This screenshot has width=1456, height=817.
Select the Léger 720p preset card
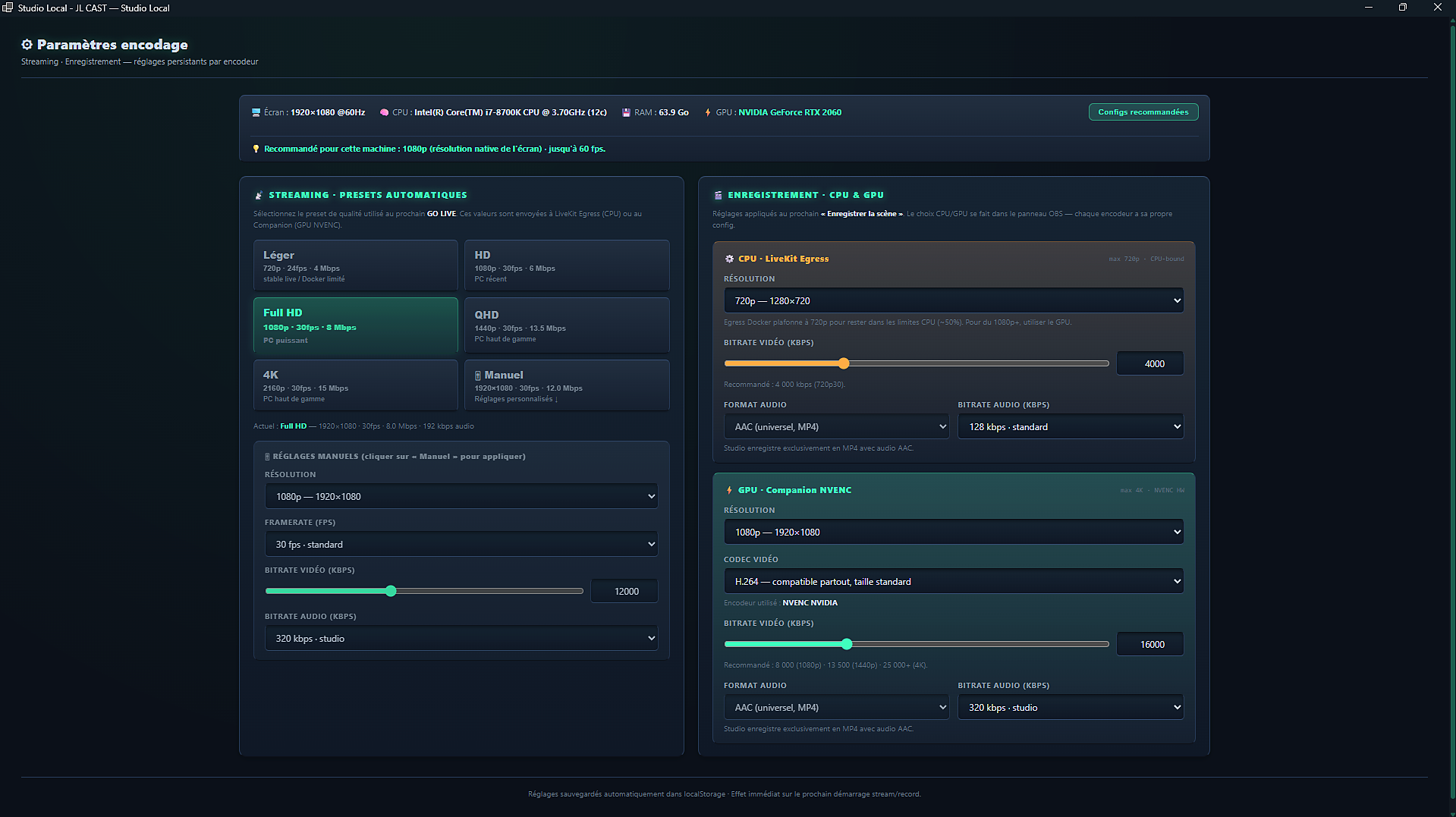356,266
